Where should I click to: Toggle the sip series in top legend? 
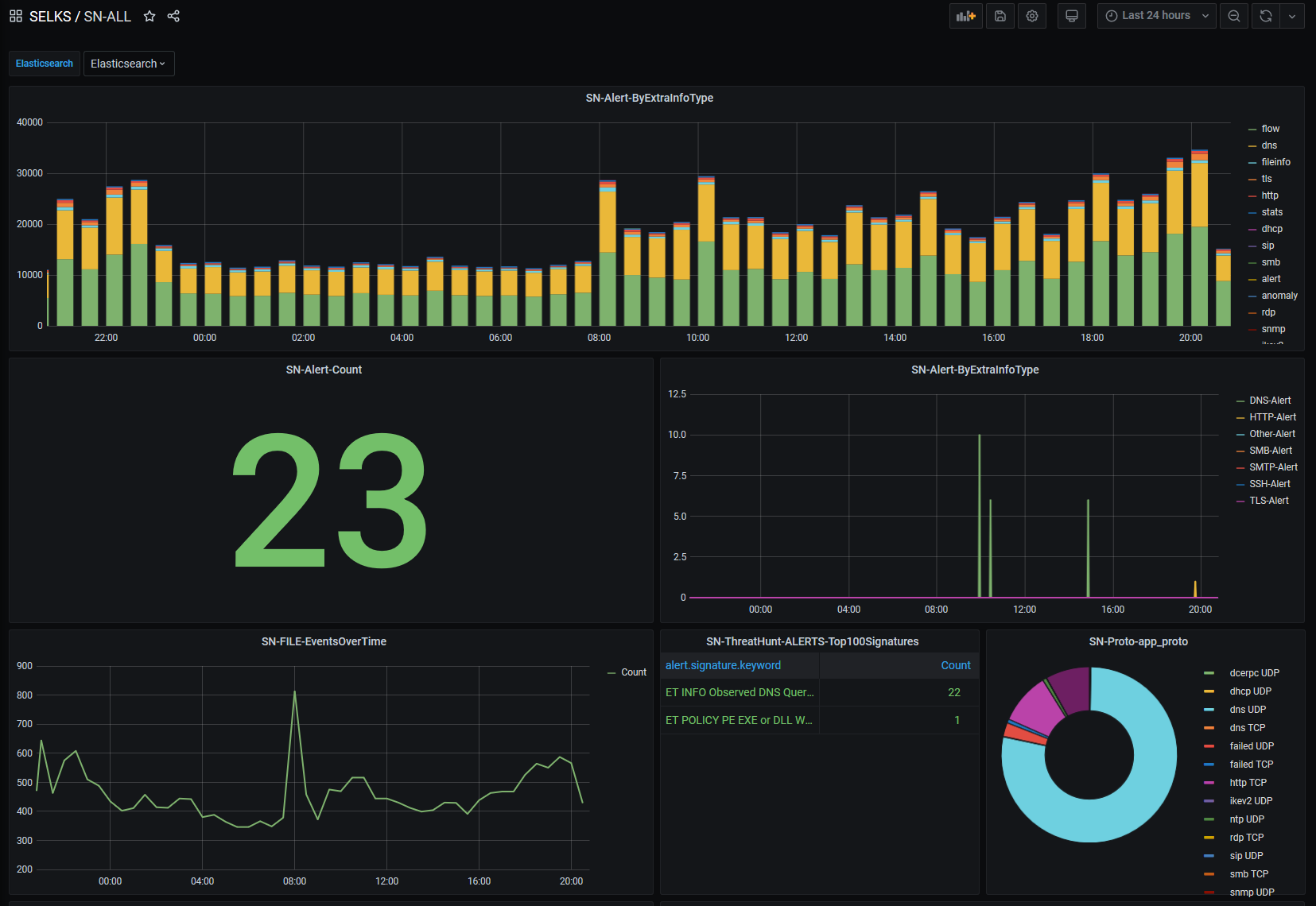click(x=1267, y=246)
